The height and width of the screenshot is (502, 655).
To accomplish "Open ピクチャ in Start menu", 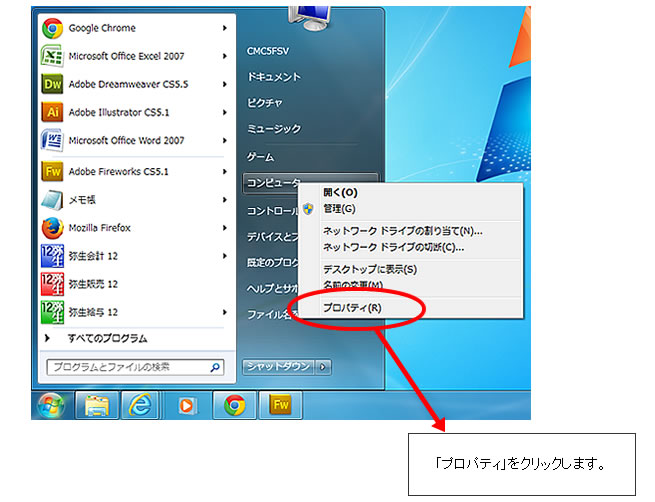I will (265, 103).
